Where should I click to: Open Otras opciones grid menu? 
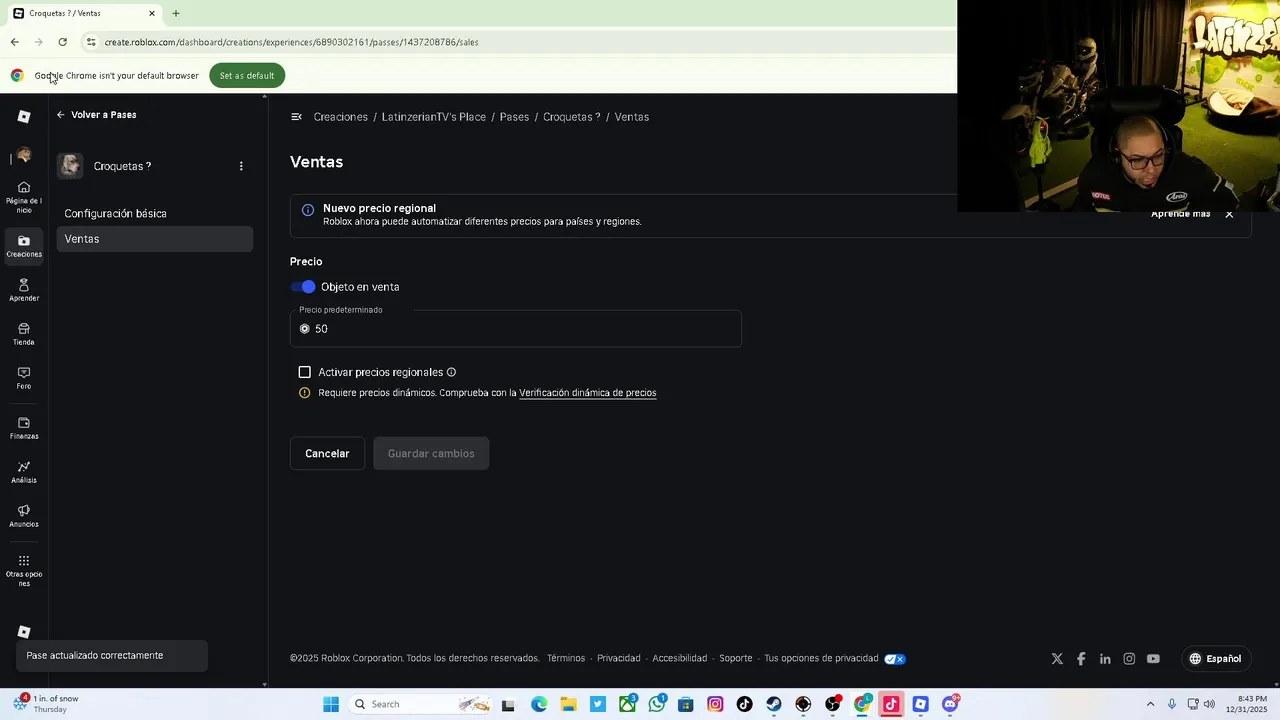(24, 570)
